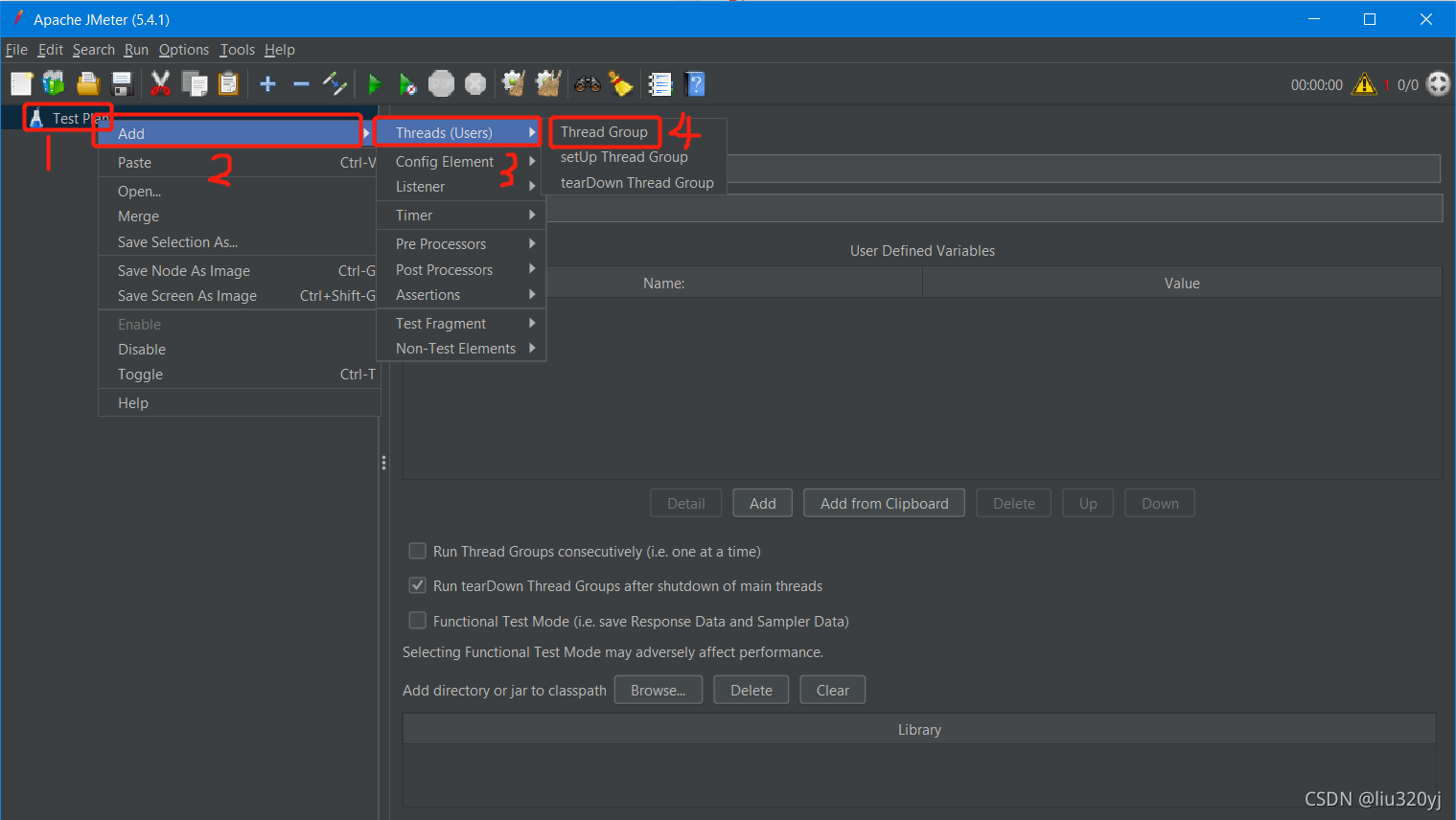Click Clear classpath button
The image size is (1456, 820).
tap(833, 691)
